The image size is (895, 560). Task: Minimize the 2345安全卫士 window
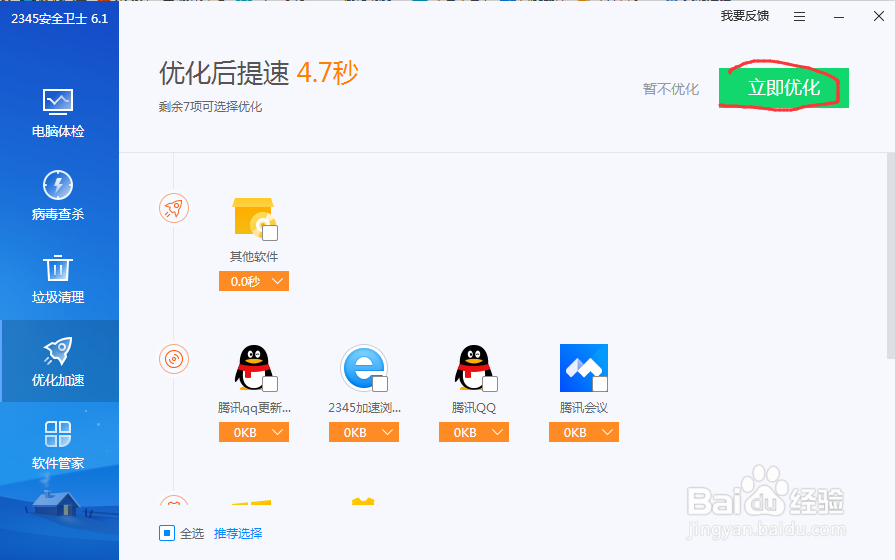(x=838, y=17)
